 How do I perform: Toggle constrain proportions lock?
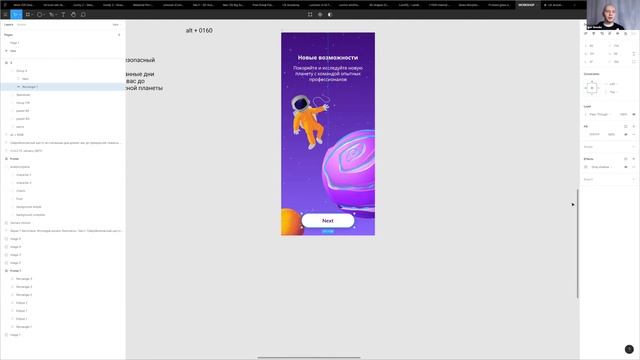[634, 53]
